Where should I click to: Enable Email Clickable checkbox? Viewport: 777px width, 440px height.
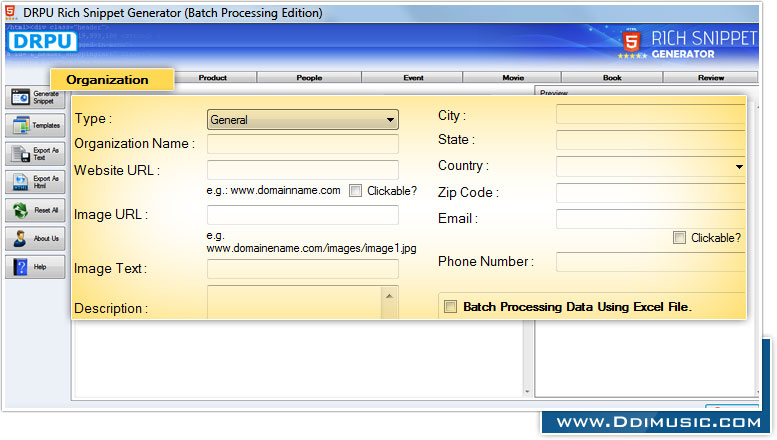pyautogui.click(x=679, y=238)
